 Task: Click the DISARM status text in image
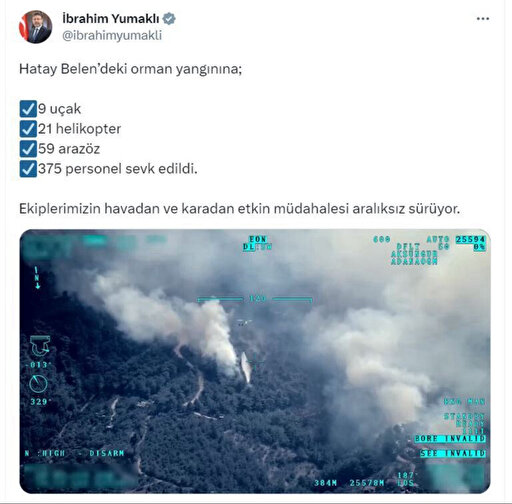107,453
